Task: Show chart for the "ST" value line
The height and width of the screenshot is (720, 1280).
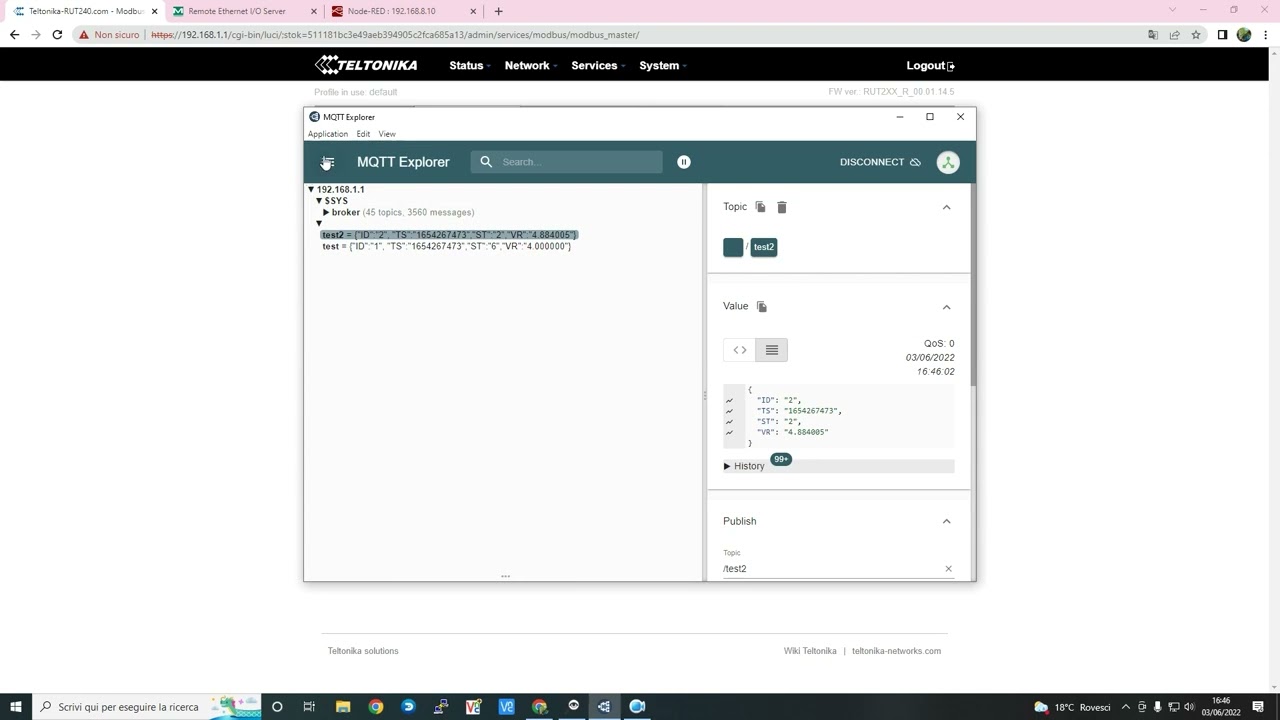Action: (730, 422)
